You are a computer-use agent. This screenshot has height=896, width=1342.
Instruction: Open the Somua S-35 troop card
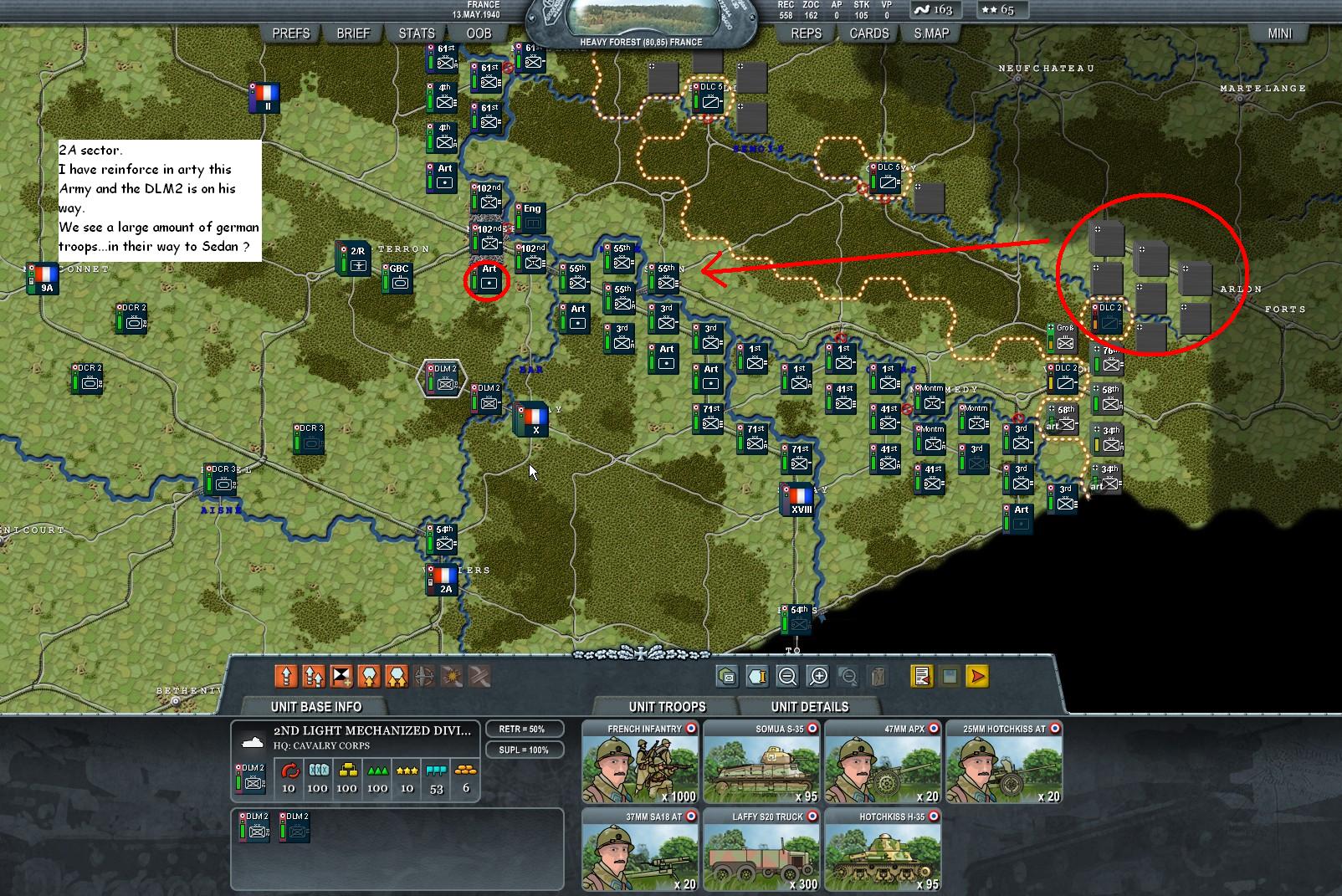763,762
